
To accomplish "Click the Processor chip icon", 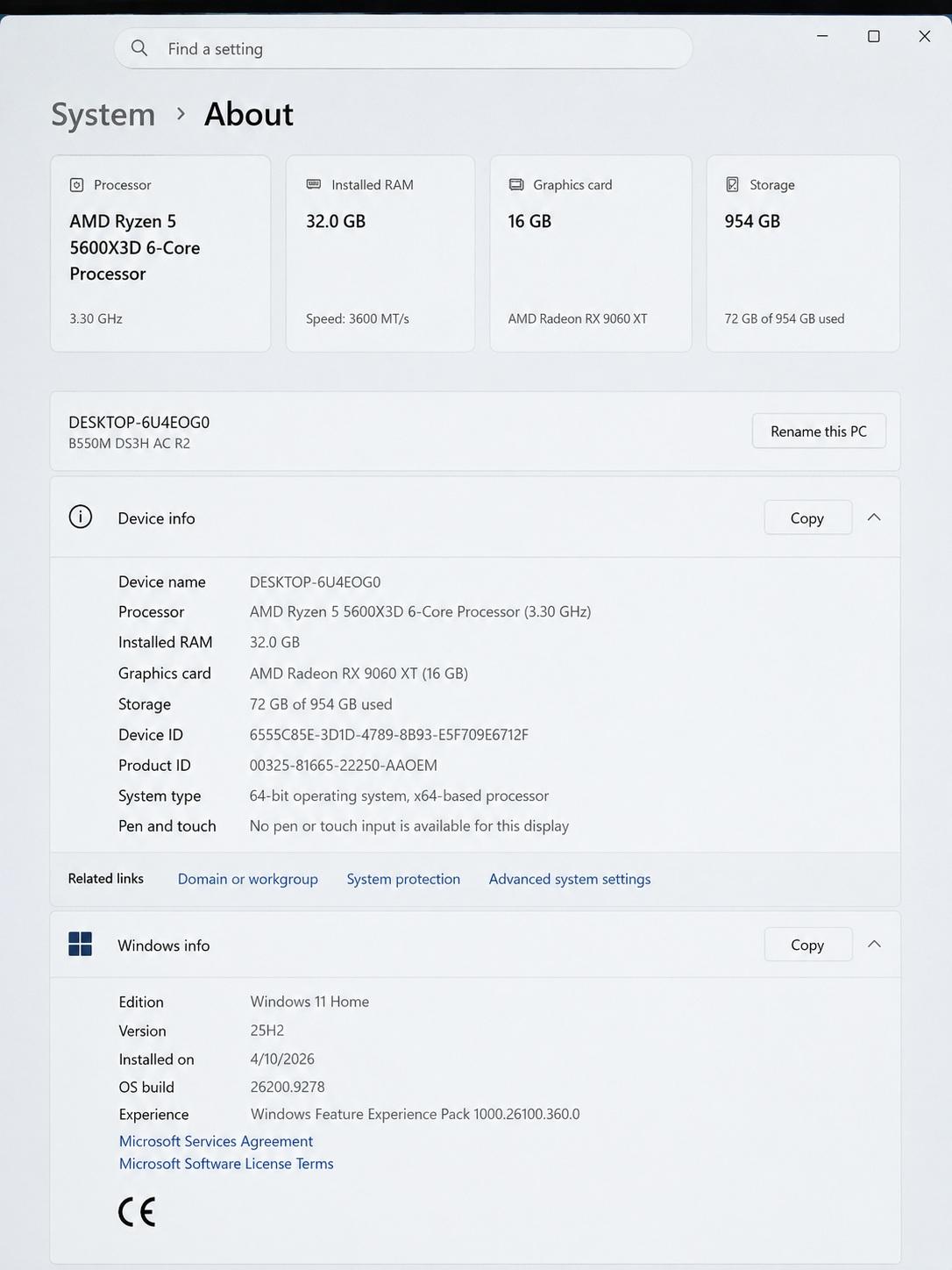I will click(77, 185).
